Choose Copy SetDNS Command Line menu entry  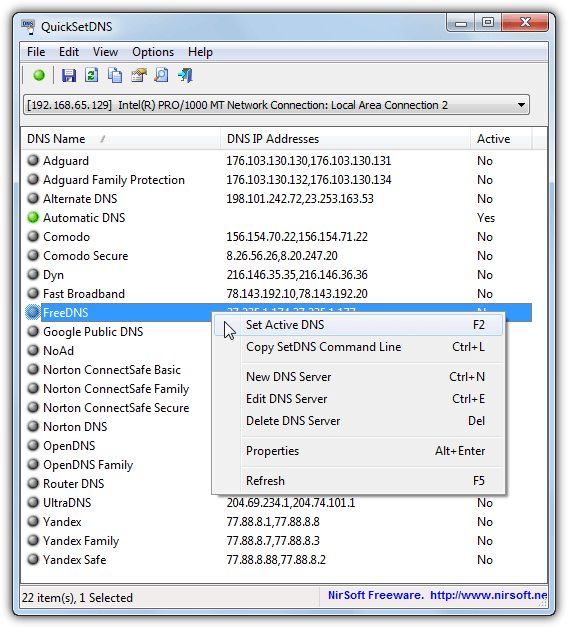(x=358, y=347)
